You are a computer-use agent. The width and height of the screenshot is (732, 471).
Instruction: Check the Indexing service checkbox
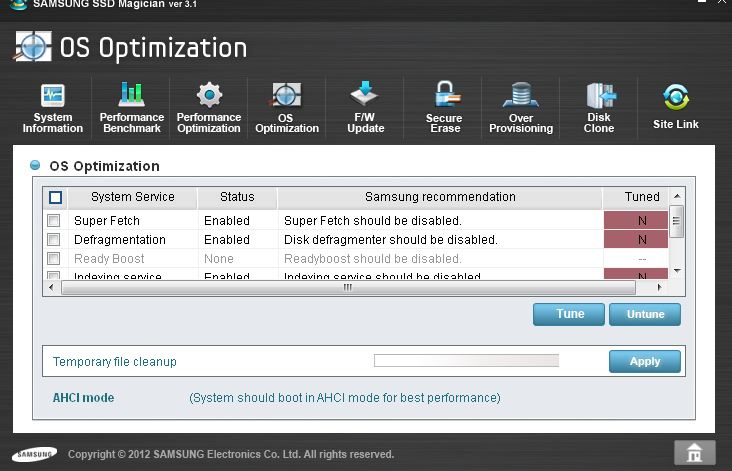[x=54, y=275]
